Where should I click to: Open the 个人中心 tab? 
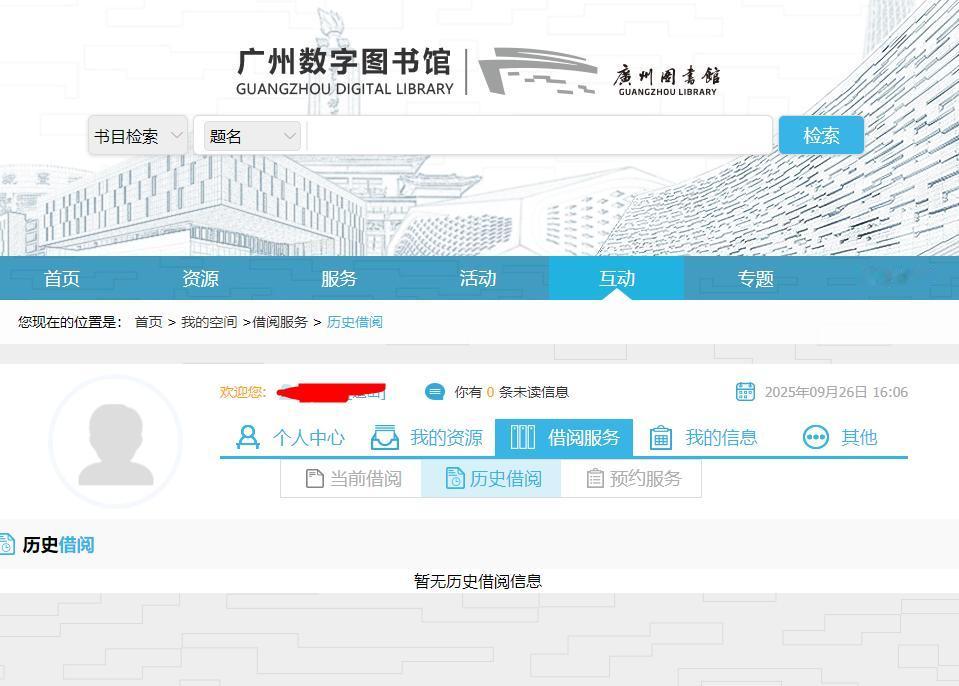coord(291,438)
